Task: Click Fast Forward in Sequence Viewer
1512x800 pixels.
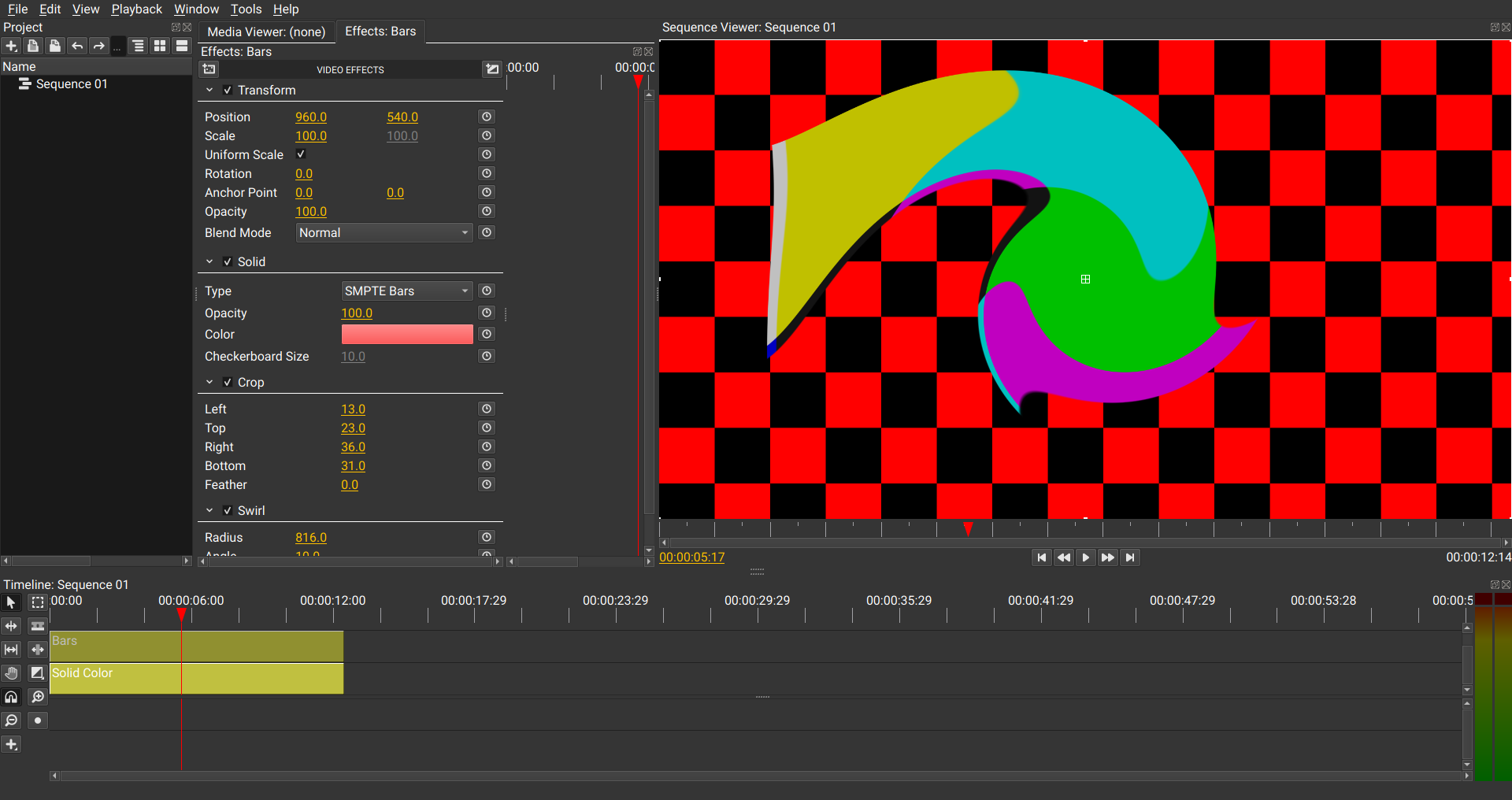Action: (1108, 557)
